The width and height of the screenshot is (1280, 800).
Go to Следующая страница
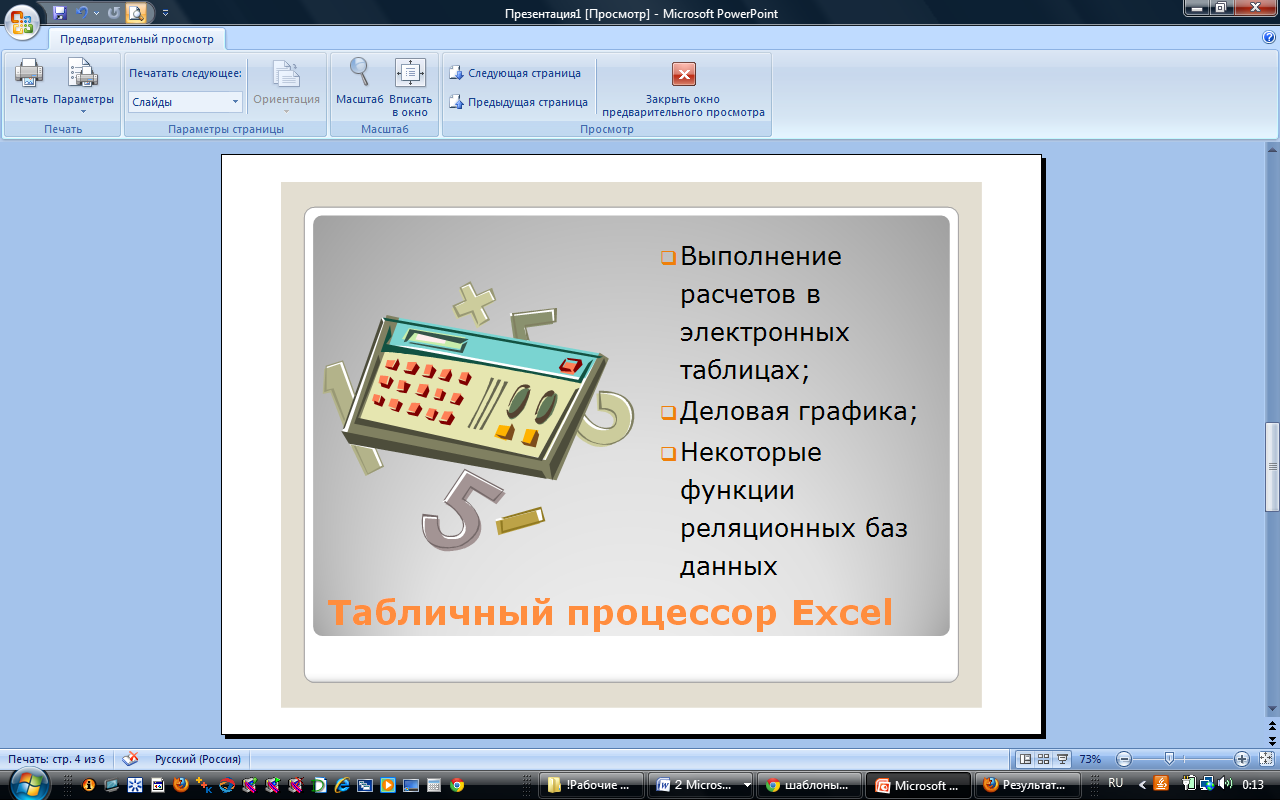click(x=515, y=73)
